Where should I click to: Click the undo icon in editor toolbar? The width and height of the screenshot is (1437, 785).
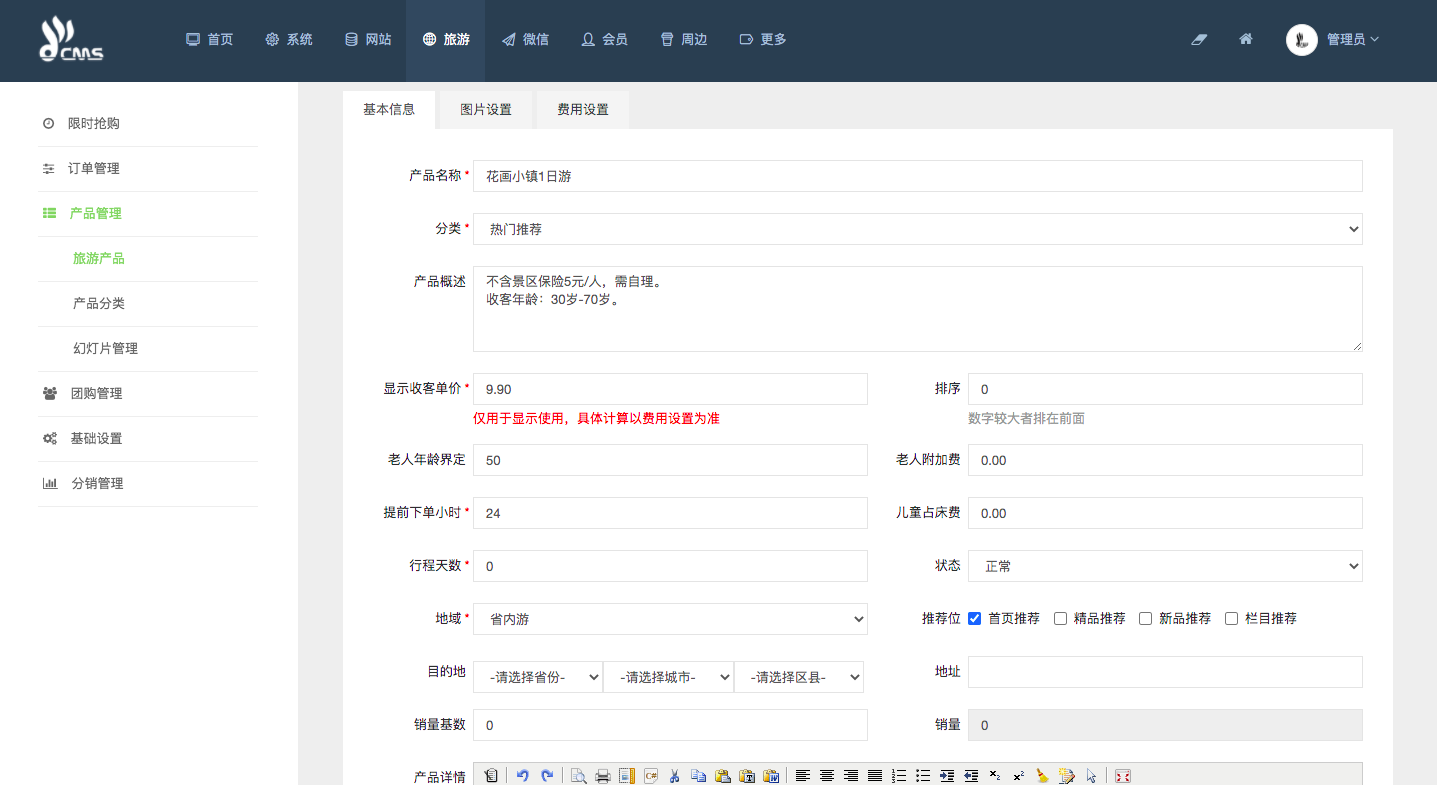[x=522, y=776]
